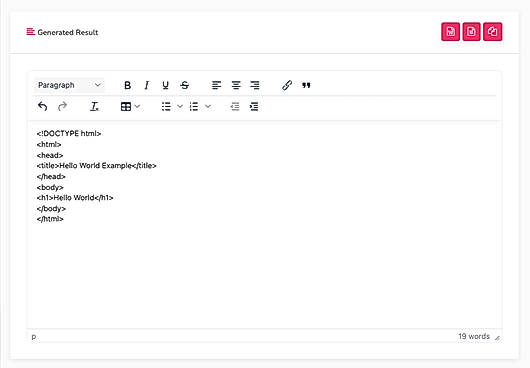The image size is (530, 368).
Task: Click the closing </head> line
Action: [x=51, y=176]
